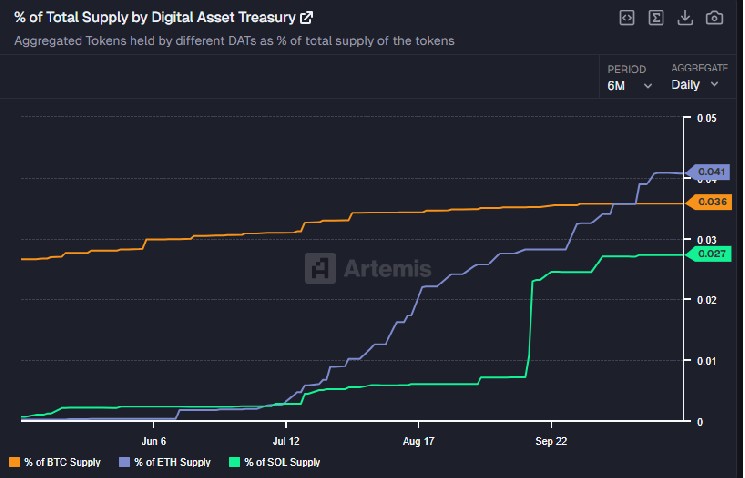745x478 pixels.
Task: Click the orange BTC legend color swatch
Action: (14, 462)
